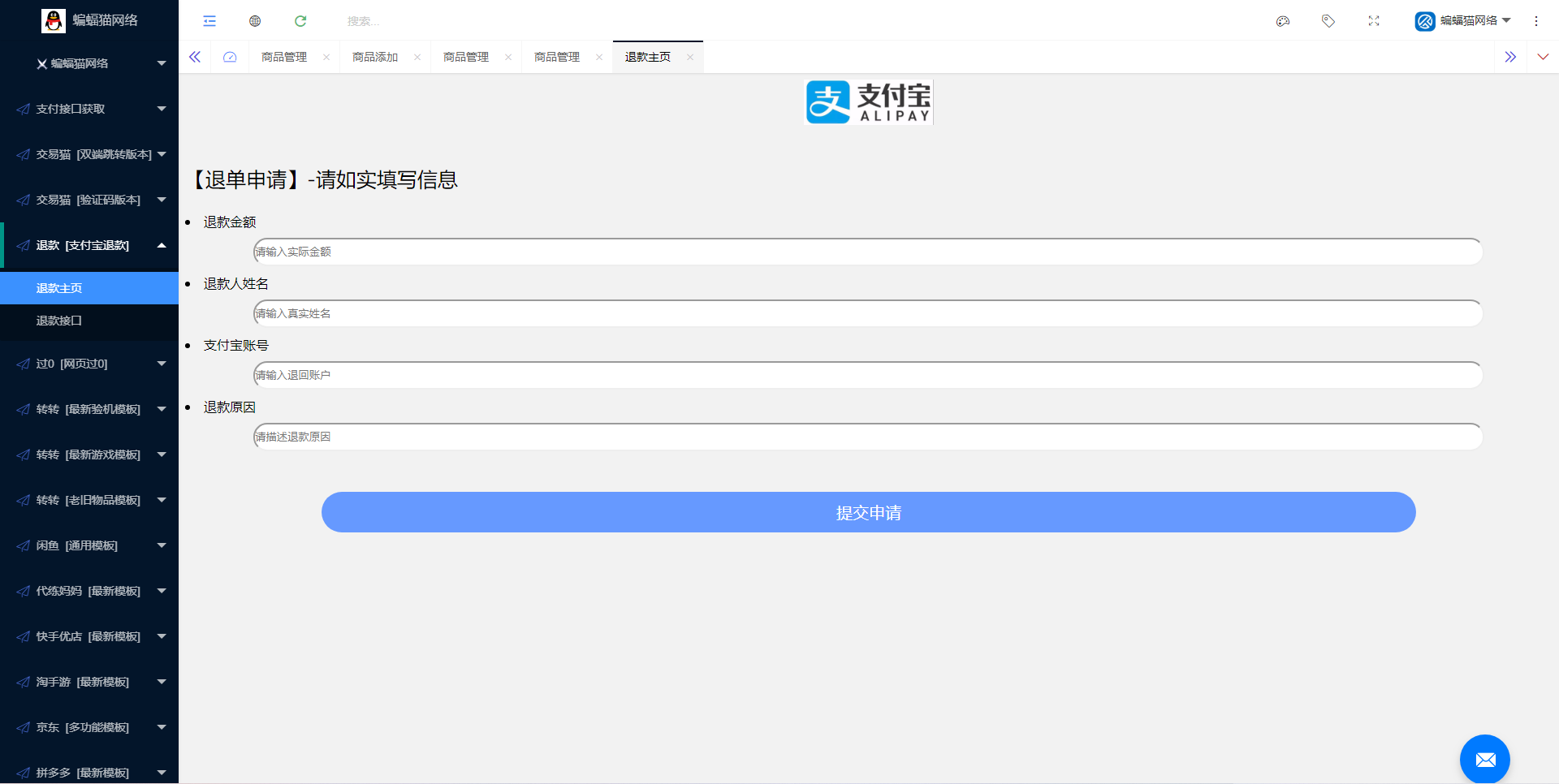The image size is (1559, 784).
Task: Expand 快手优店 [最新模板] menu
Action: 89,636
